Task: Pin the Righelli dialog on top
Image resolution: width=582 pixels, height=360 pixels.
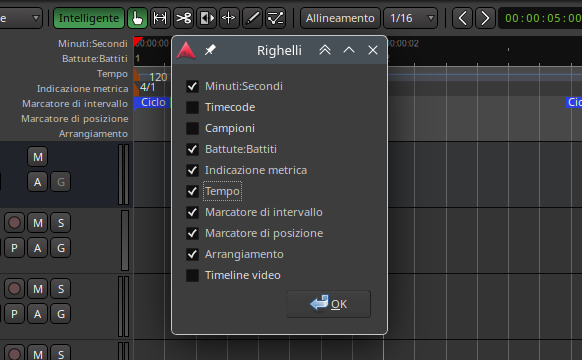Action: point(210,50)
